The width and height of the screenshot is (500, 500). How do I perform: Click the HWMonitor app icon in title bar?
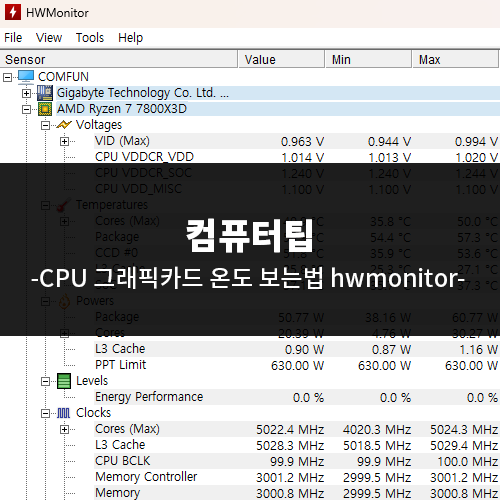[13, 12]
